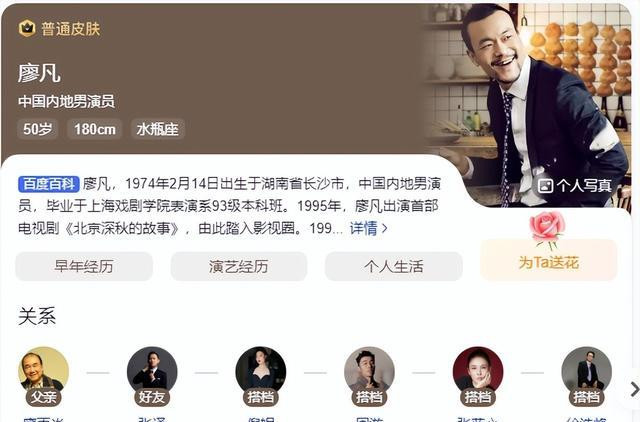Click the crown skin badge icon
640x422 pixels.
click(x=27, y=29)
